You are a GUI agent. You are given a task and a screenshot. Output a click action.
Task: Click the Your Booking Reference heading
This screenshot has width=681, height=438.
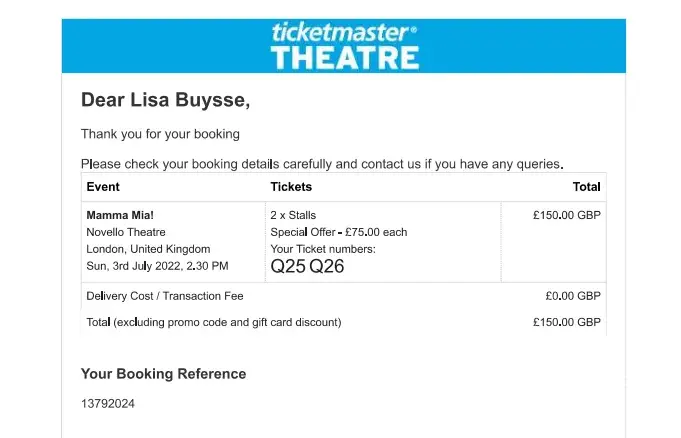[x=163, y=374]
